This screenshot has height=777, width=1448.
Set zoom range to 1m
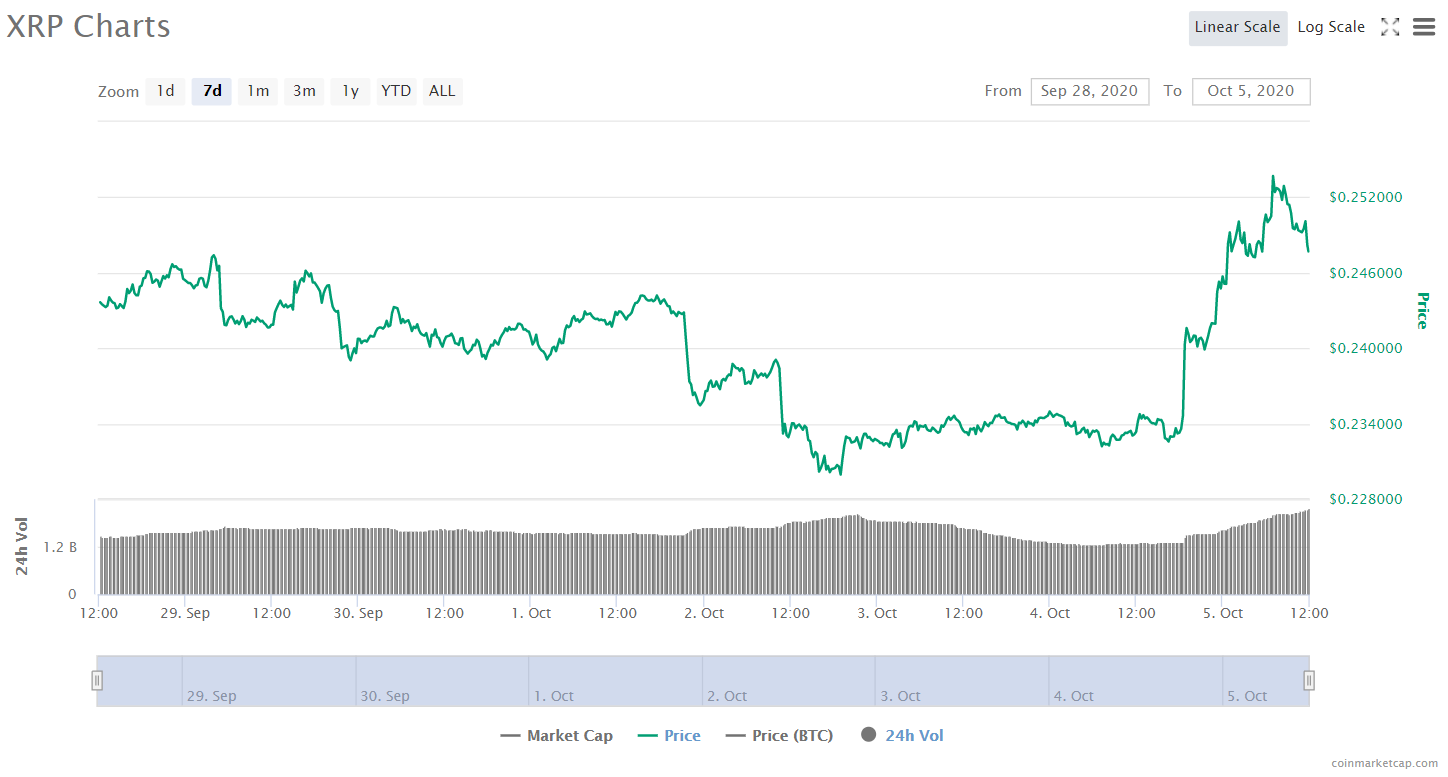(x=258, y=91)
